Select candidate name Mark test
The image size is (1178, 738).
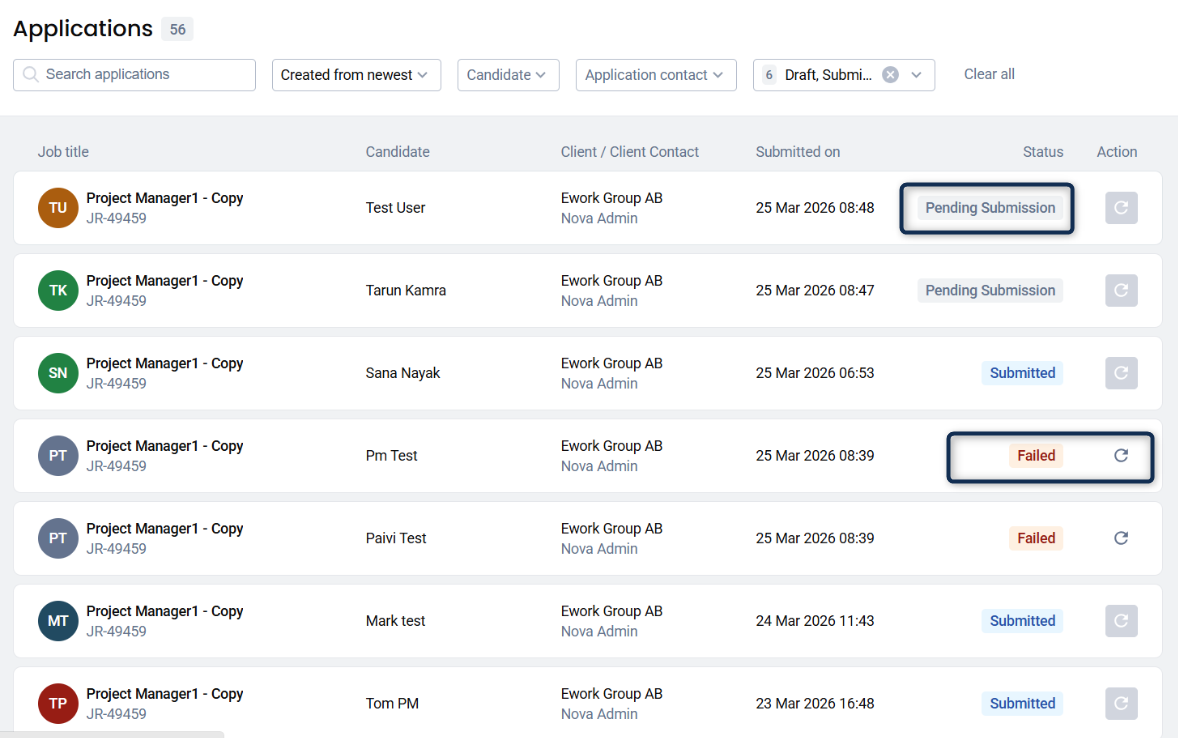(395, 622)
